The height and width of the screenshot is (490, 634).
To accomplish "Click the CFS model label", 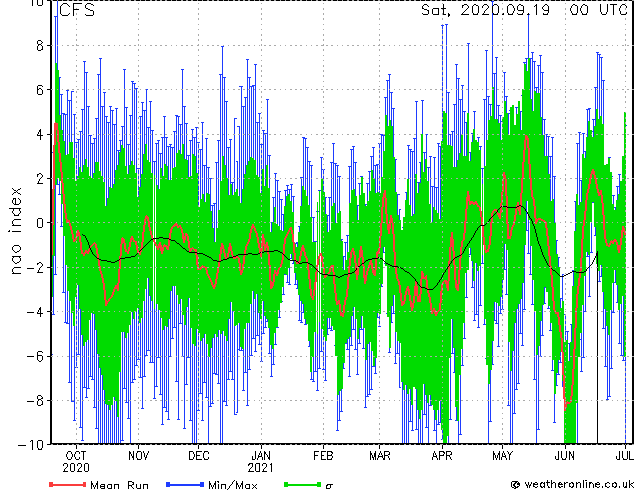I will [77, 10].
